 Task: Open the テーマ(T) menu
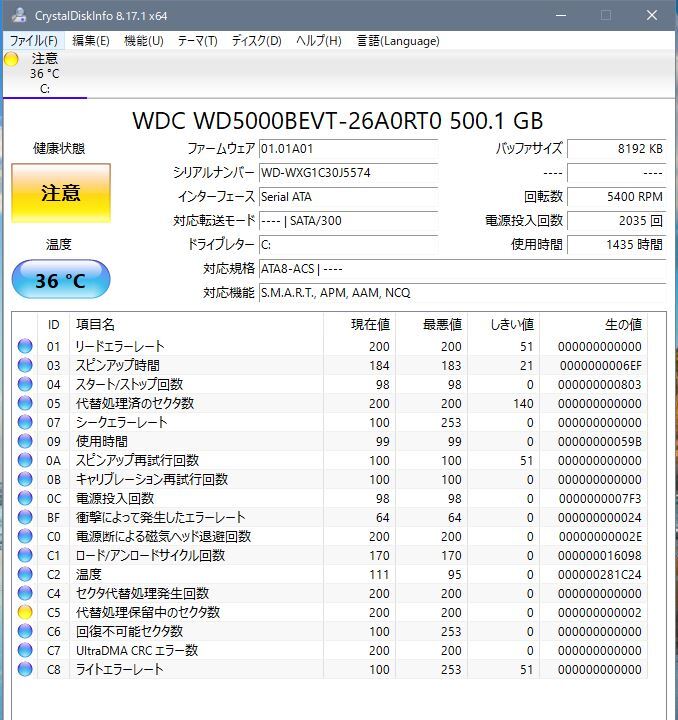click(x=197, y=41)
